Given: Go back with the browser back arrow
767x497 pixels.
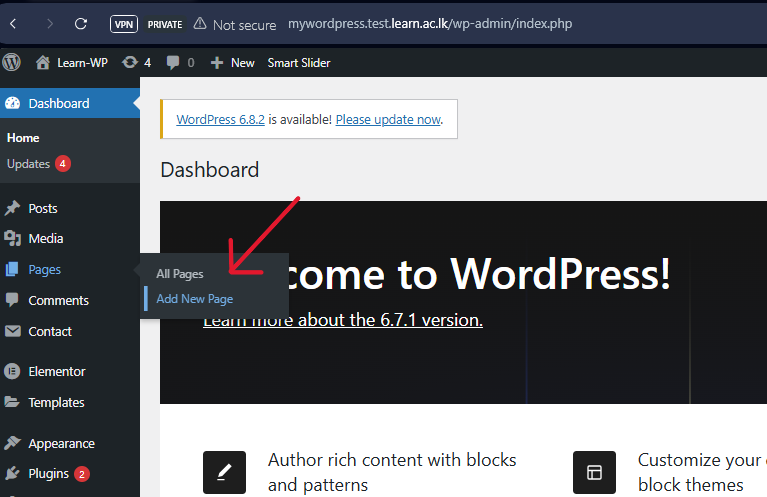Looking at the screenshot, I should click(x=13, y=23).
